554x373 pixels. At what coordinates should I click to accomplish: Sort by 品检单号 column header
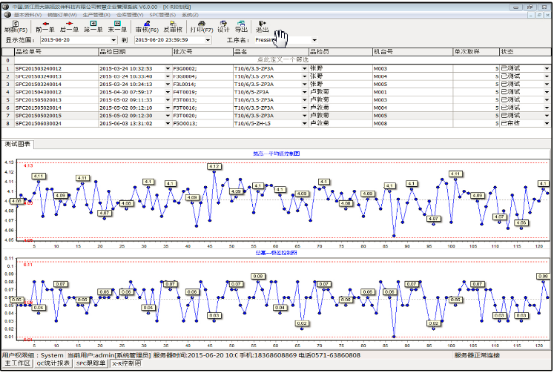(x=56, y=52)
